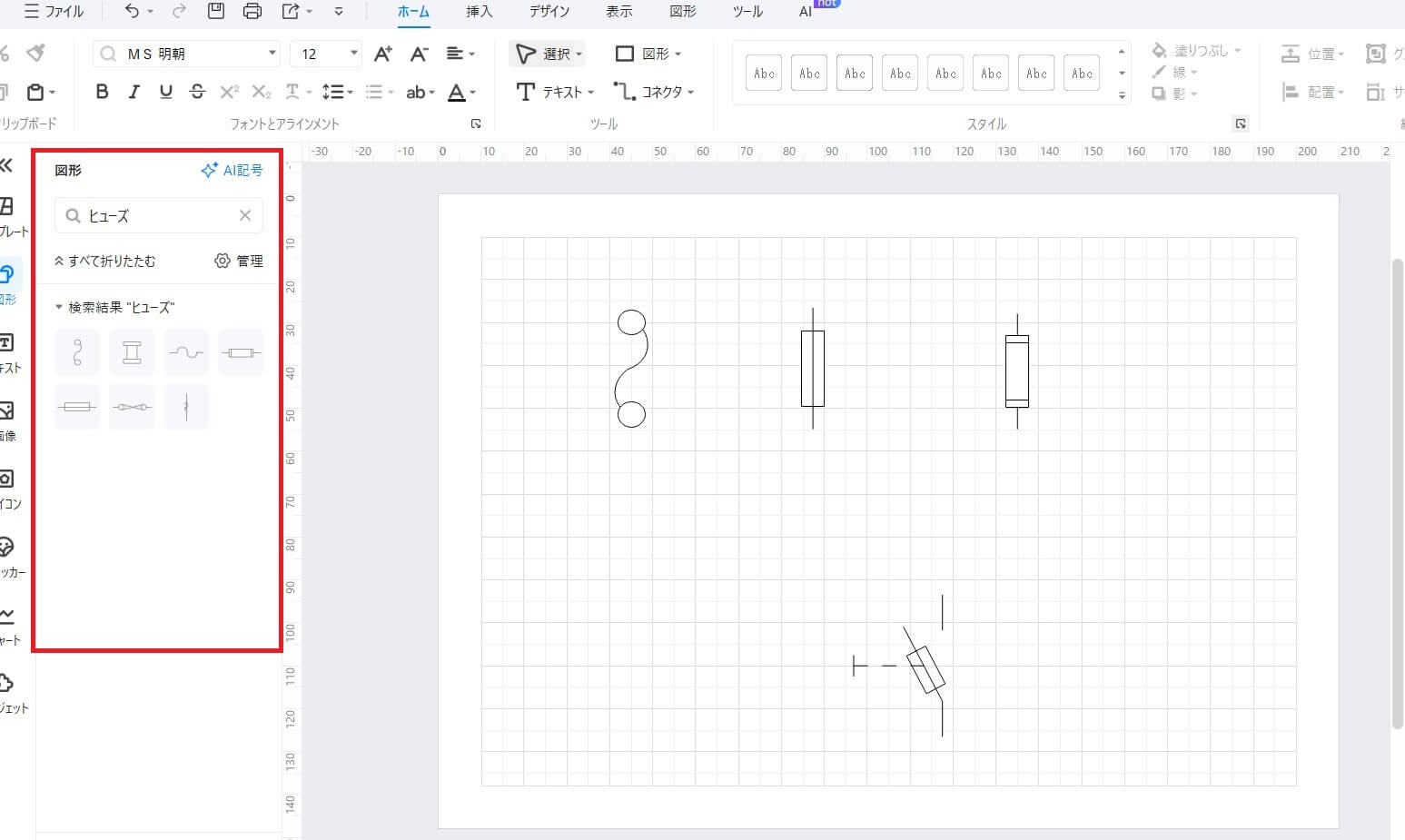Click the Export/share icon
Viewport: 1405px width, 840px height.
tap(291, 11)
